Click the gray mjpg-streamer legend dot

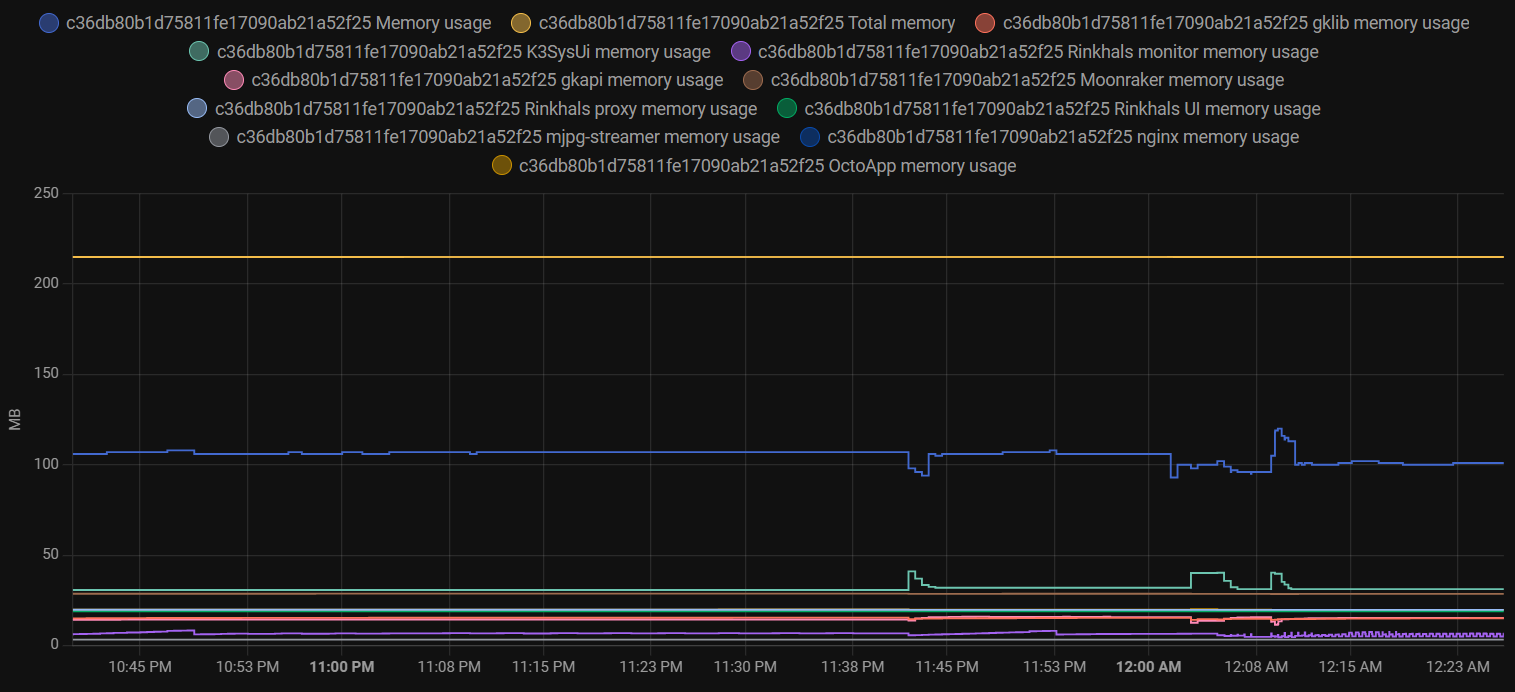pos(220,137)
